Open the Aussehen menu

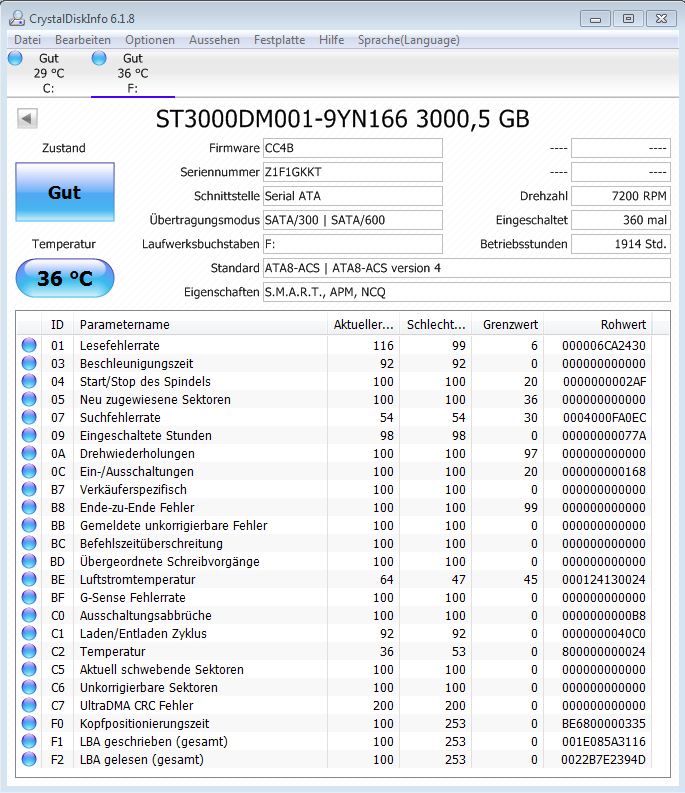click(x=214, y=40)
